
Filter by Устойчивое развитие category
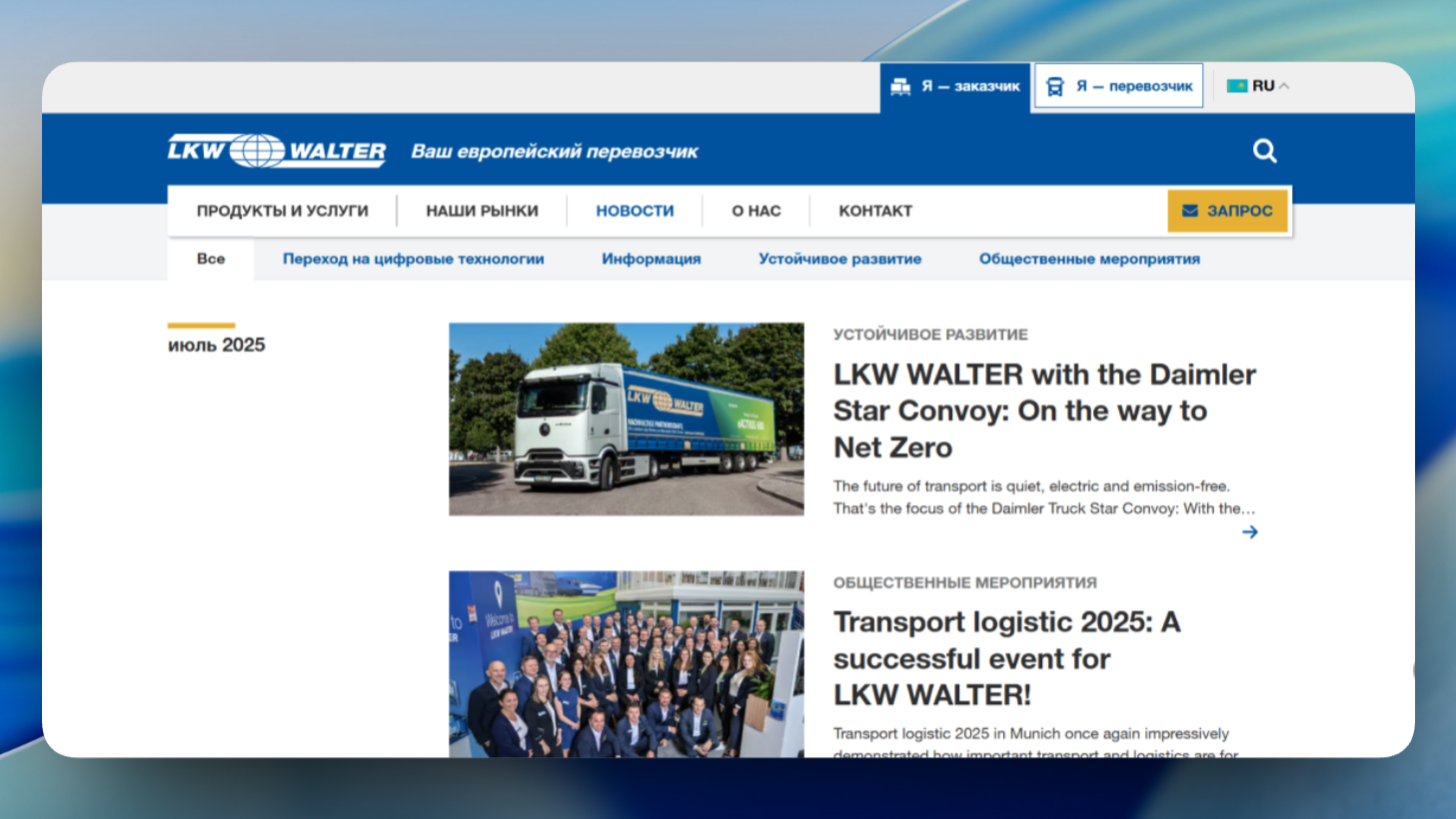839,259
